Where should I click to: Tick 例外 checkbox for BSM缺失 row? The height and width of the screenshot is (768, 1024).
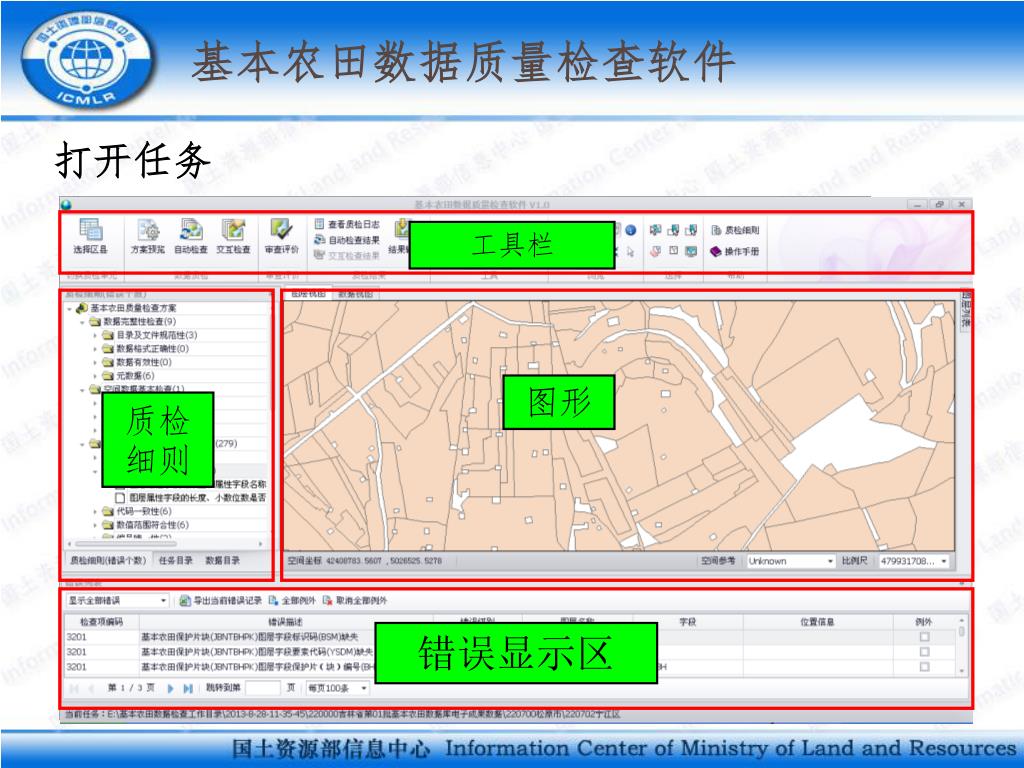tap(924, 637)
